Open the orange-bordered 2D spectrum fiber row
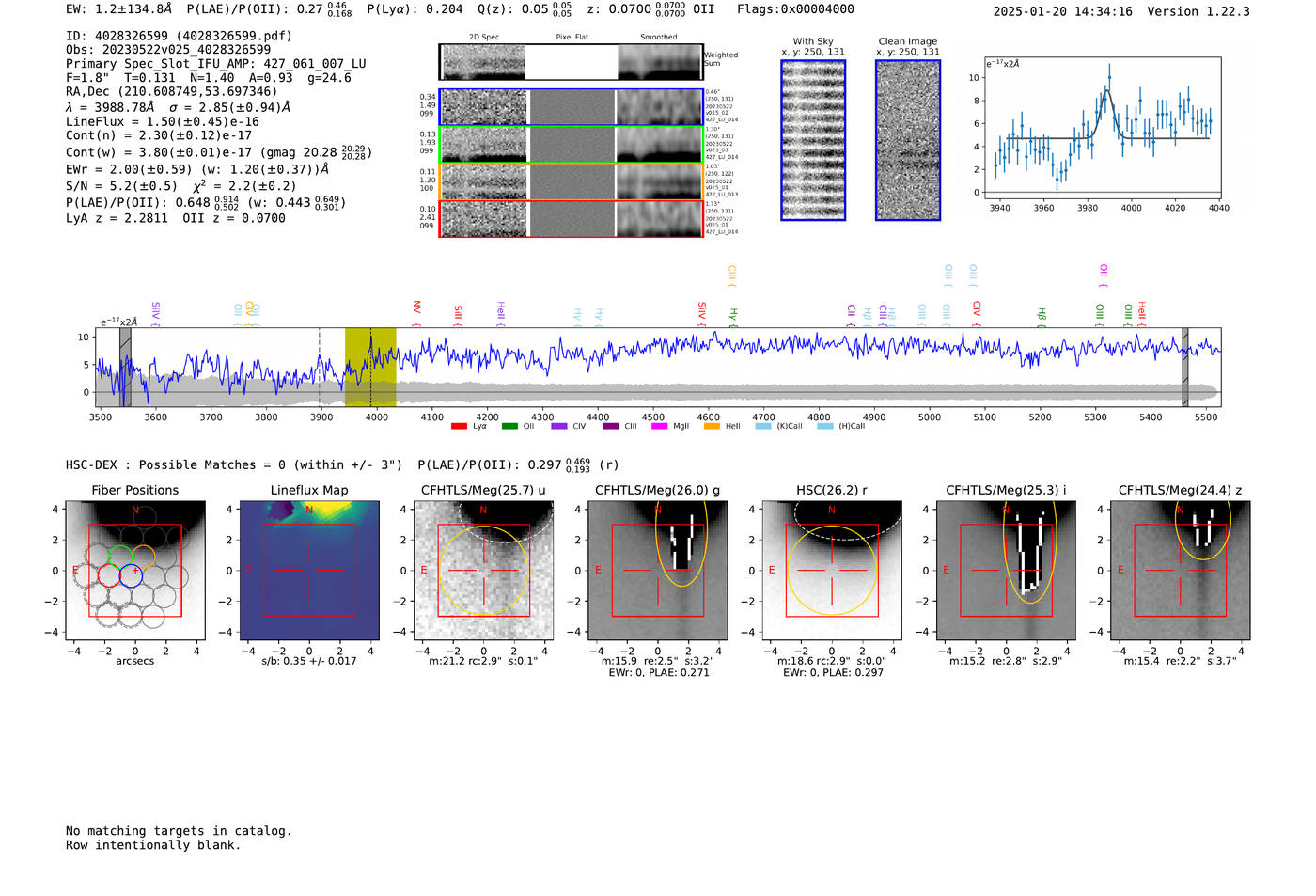 pyautogui.click(x=572, y=181)
